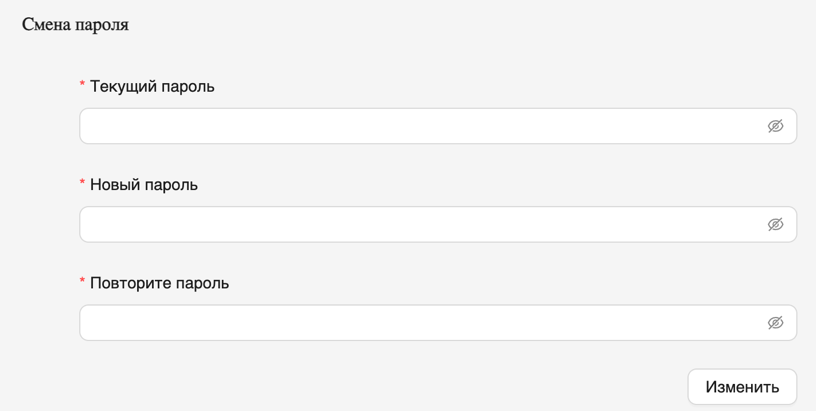The image size is (816, 411).
Task: Place the cursor in the current password box
Action: [x=420, y=126]
